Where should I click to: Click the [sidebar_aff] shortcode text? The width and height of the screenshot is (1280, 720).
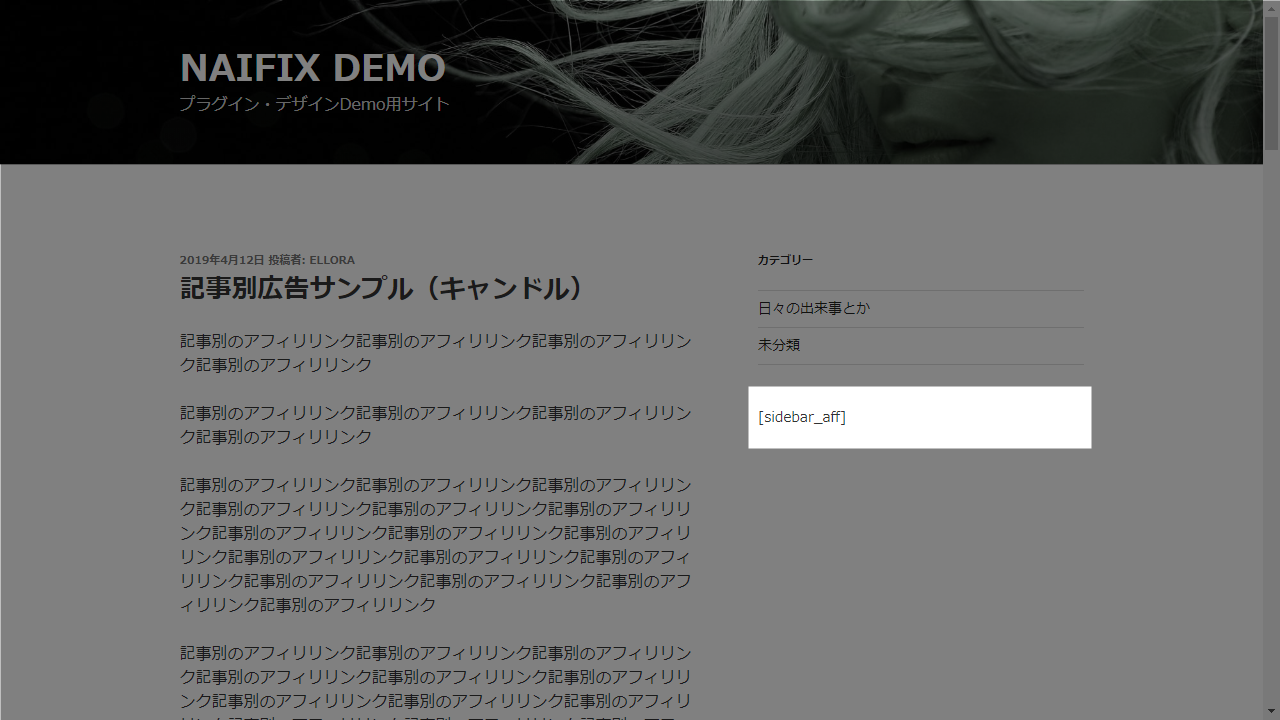[x=802, y=417]
